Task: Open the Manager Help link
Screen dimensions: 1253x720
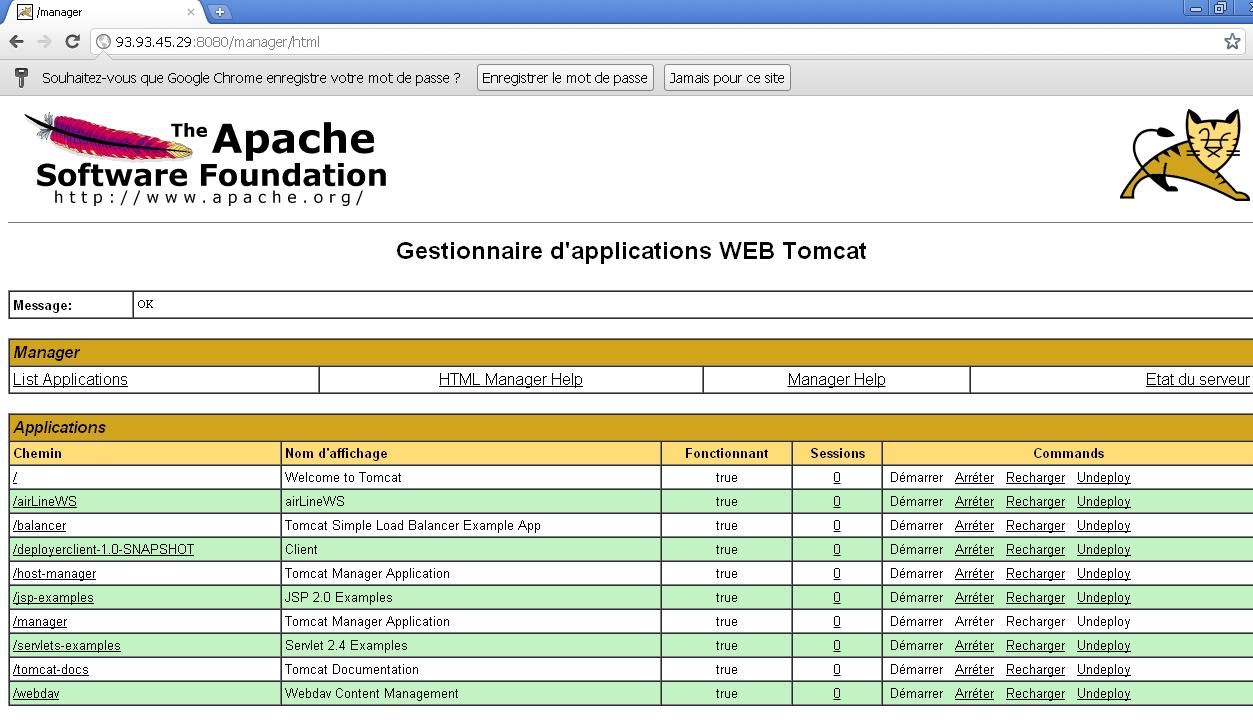Action: click(x=836, y=380)
